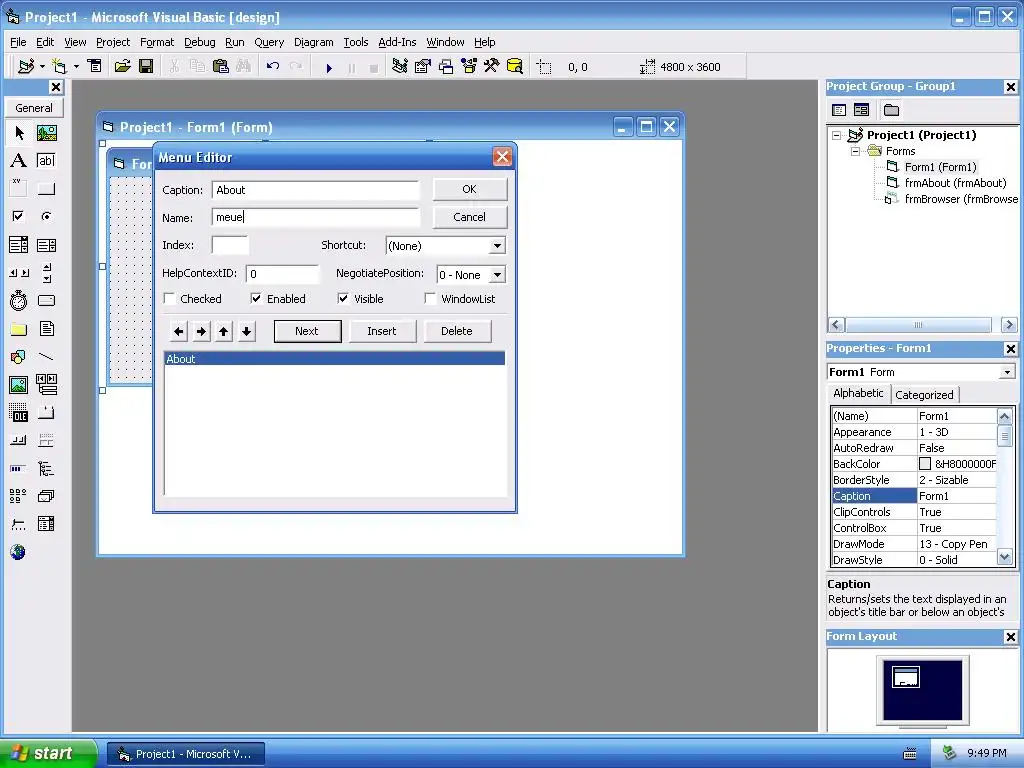This screenshot has width=1024, height=768.
Task: Click the Open Project toolbar icon
Action: click(x=122, y=67)
